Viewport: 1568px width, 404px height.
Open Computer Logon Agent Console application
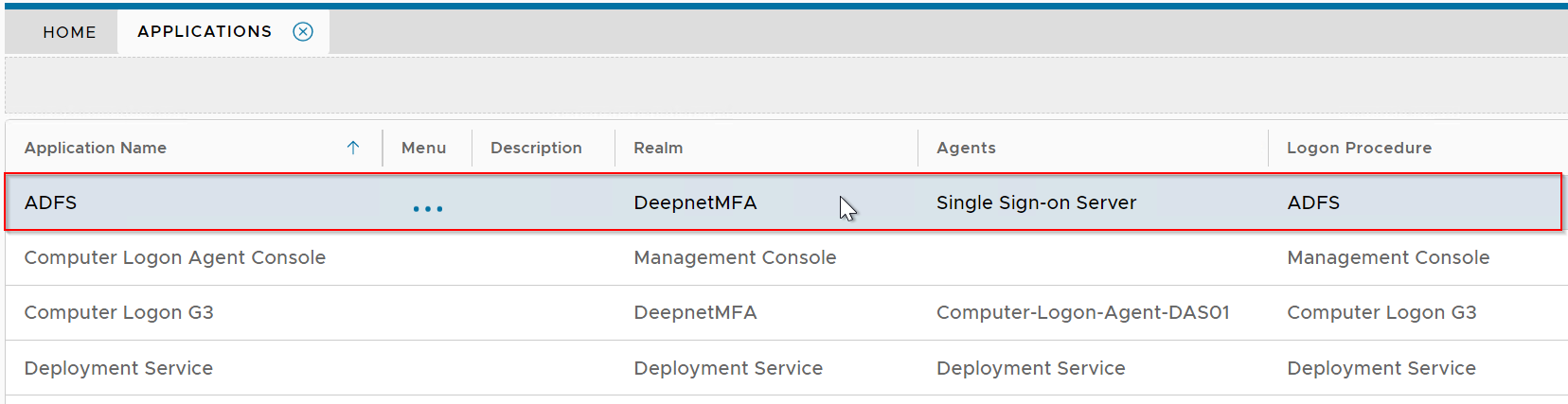(175, 257)
